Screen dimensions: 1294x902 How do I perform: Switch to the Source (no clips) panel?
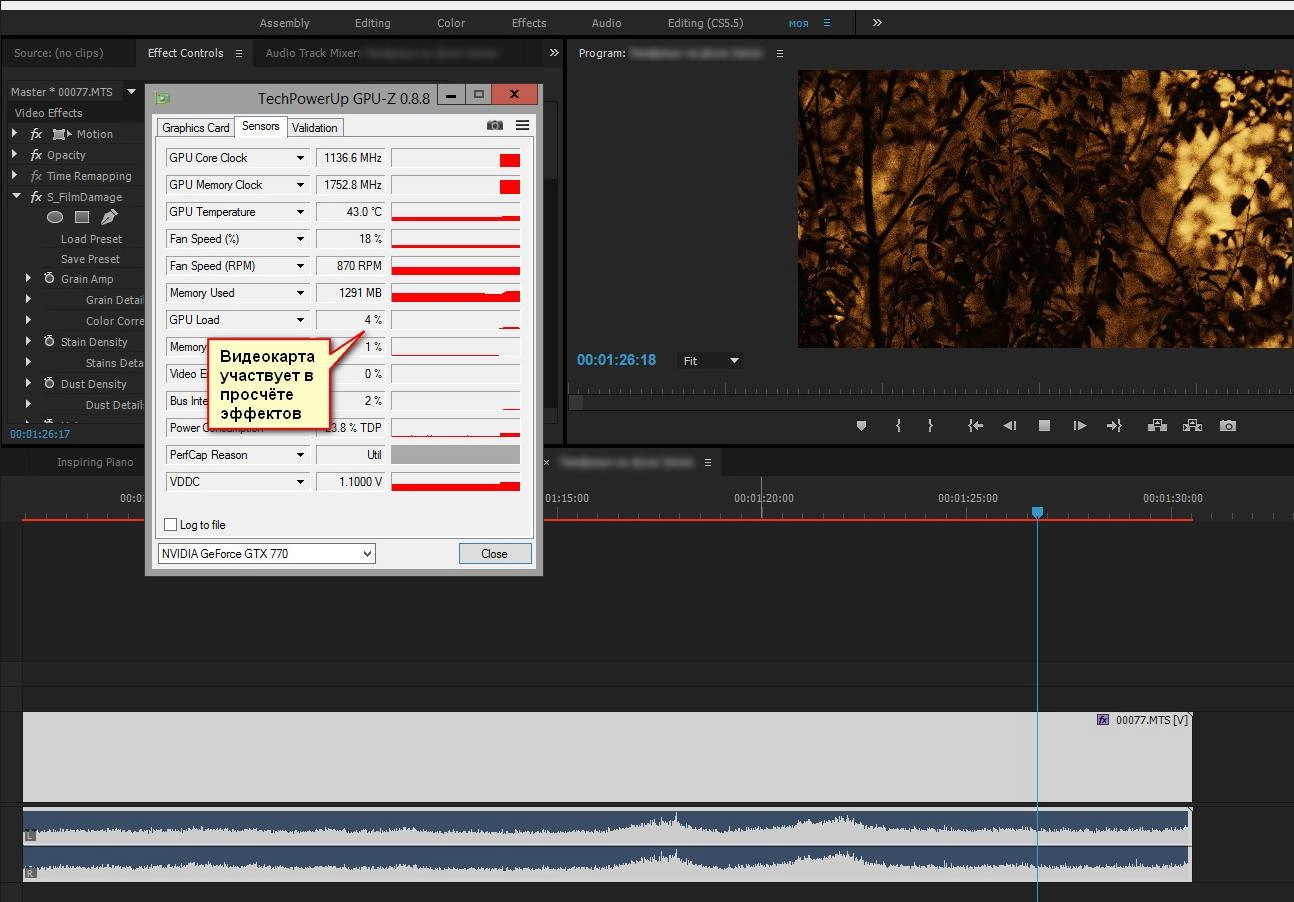[x=58, y=53]
